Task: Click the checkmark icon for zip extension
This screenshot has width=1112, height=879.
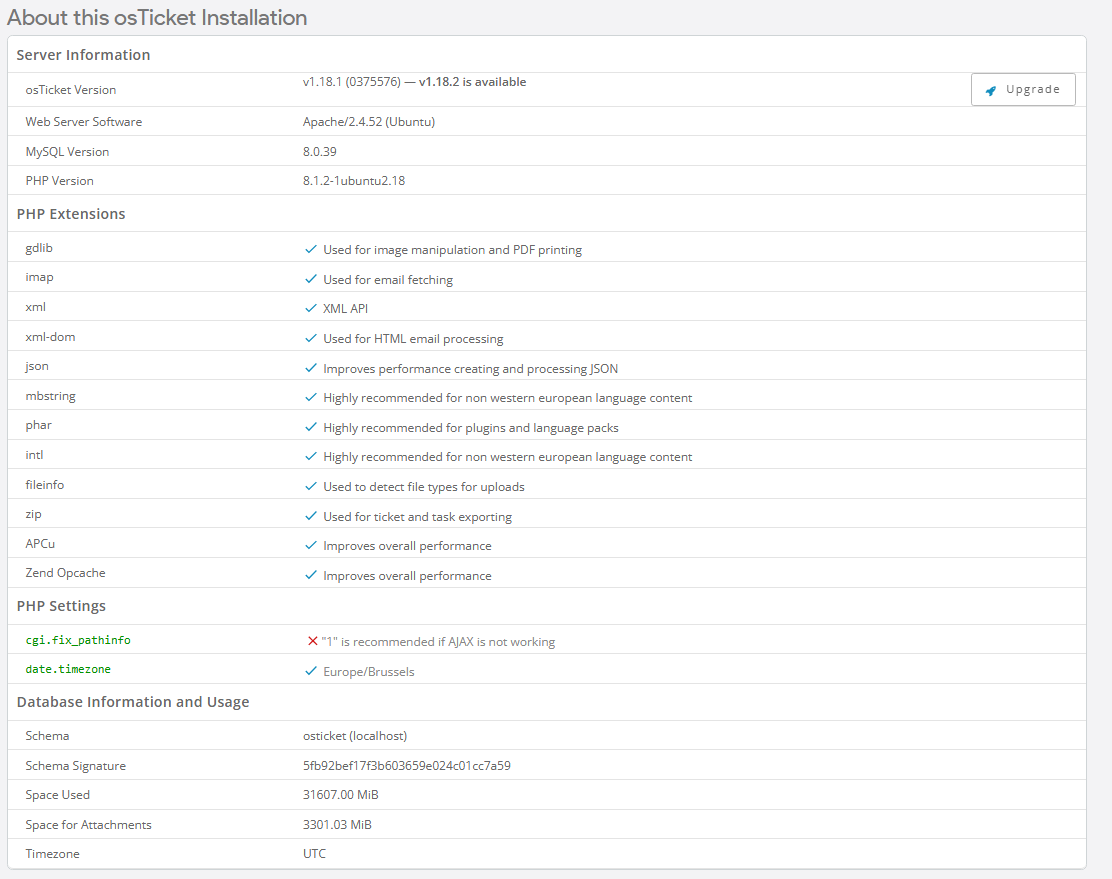Action: tap(311, 516)
